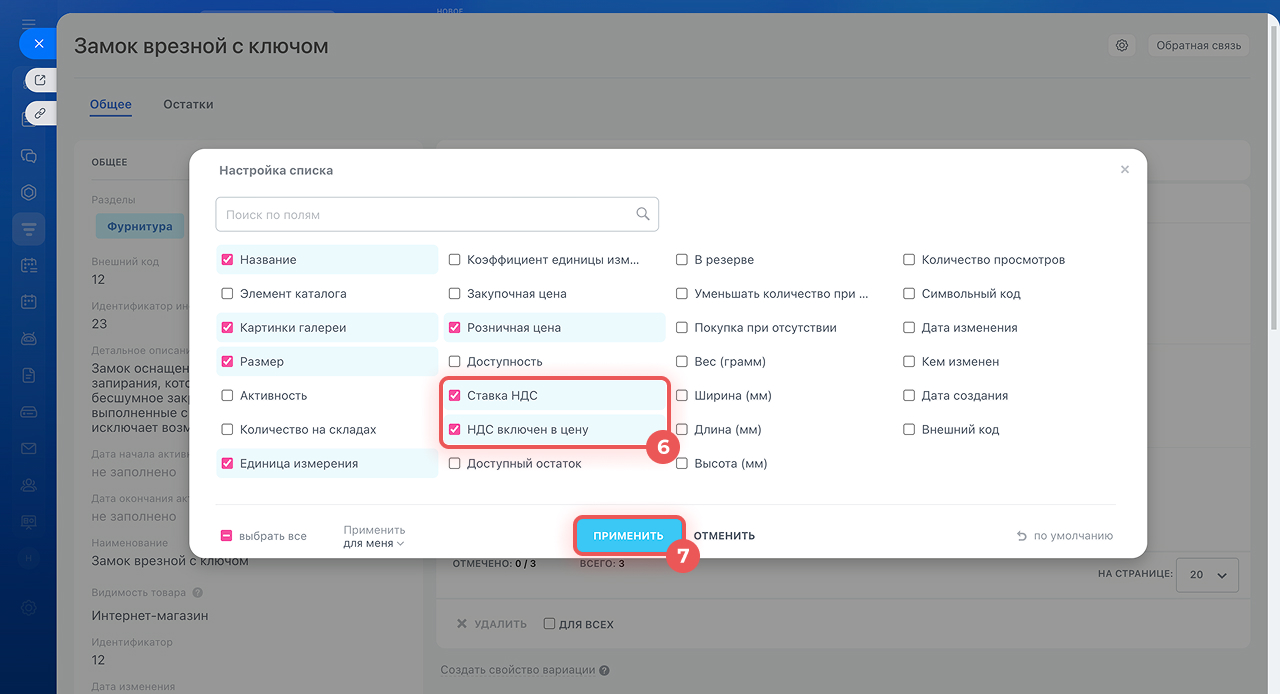The width and height of the screenshot is (1280, 694).
Task: Click the search magnifier icon in field search
Action: (643, 214)
